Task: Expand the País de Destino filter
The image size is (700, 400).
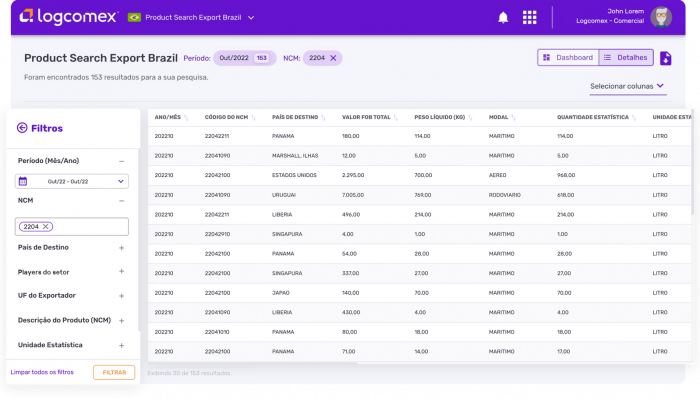Action: coord(121,247)
